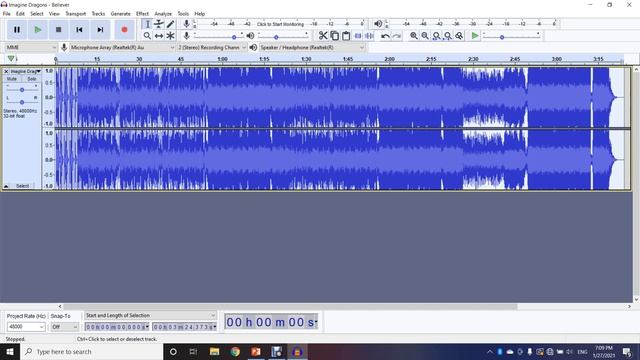
Task: Click the horizontal scrollbar under the tracks
Action: (290, 306)
